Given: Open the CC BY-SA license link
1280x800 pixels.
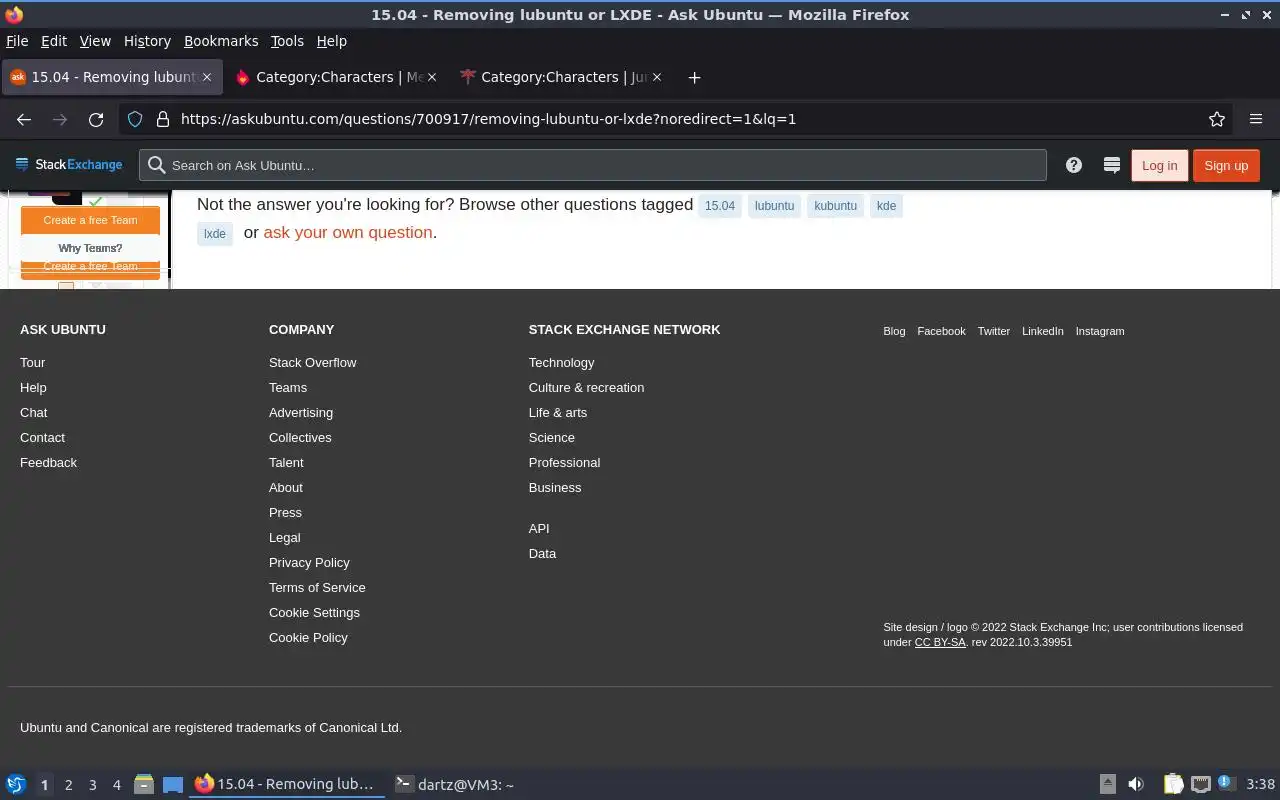Looking at the screenshot, I should tap(940, 642).
